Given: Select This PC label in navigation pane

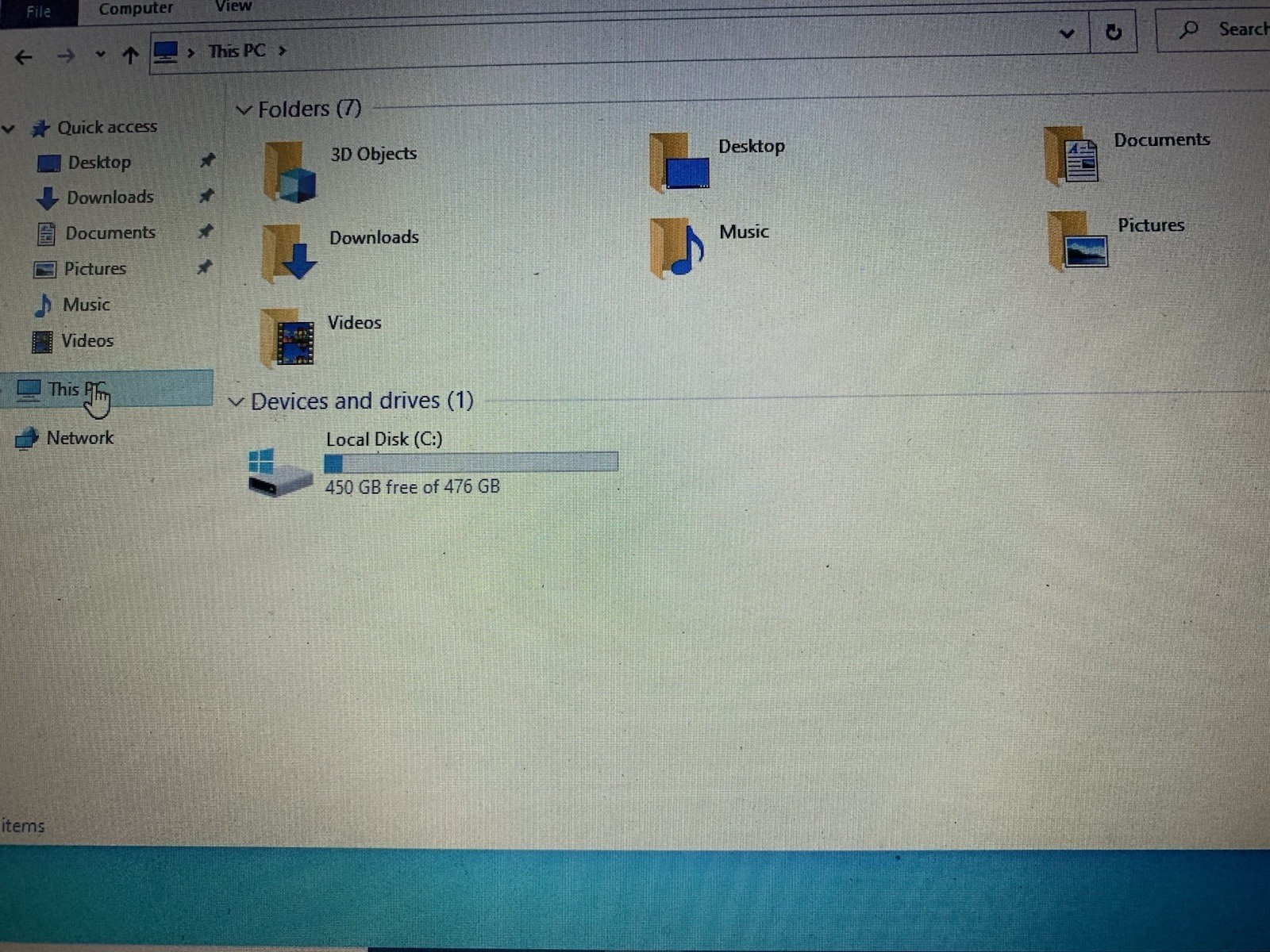Looking at the screenshot, I should pyautogui.click(x=75, y=389).
